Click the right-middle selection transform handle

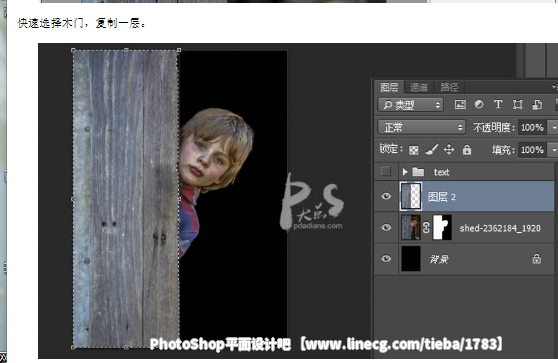tap(179, 199)
